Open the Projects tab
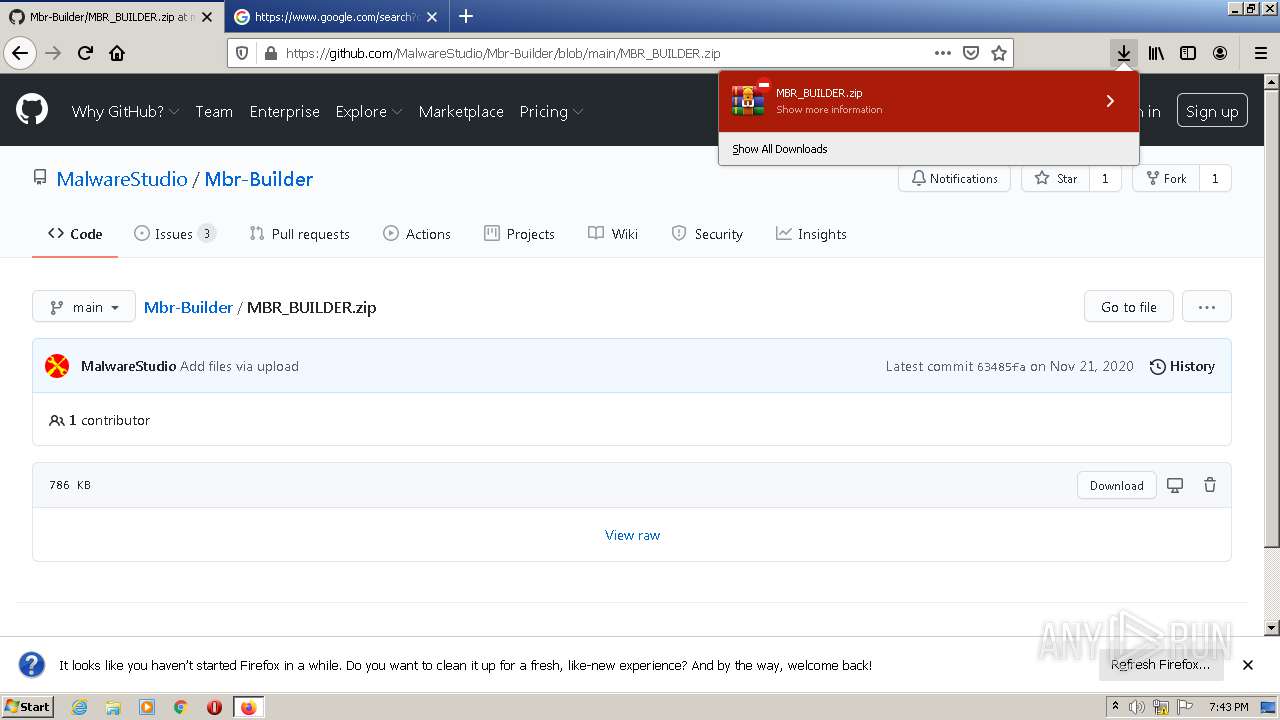The image size is (1280, 720). 519,234
